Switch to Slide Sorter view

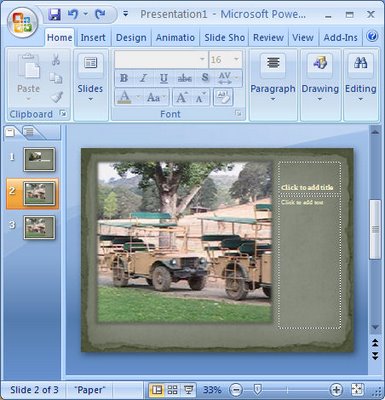[172, 389]
